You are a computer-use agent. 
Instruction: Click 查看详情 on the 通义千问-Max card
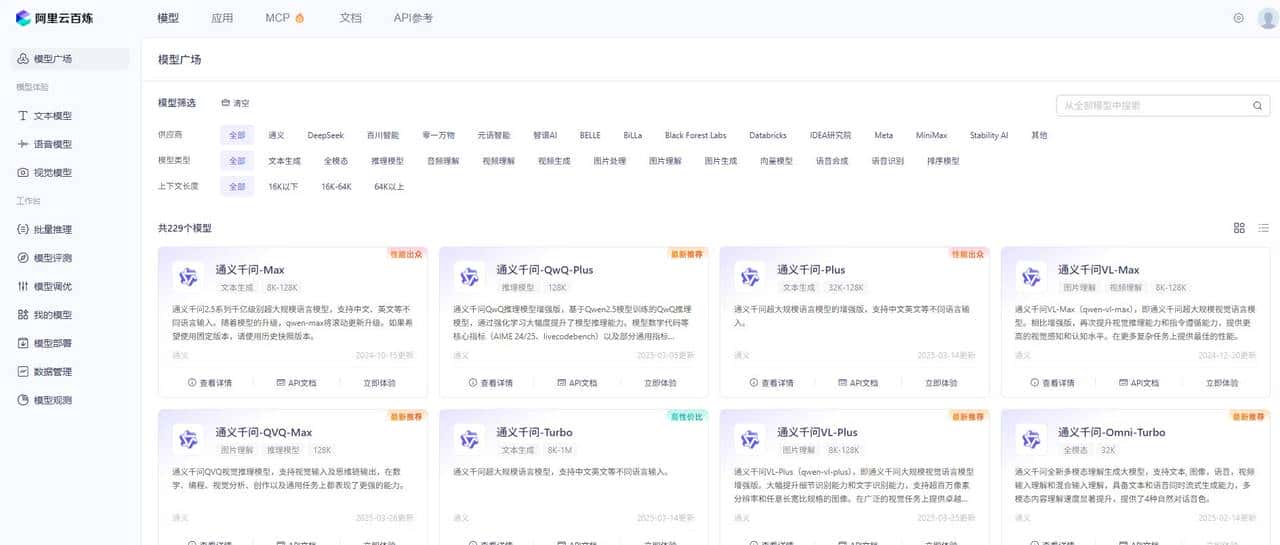point(210,383)
